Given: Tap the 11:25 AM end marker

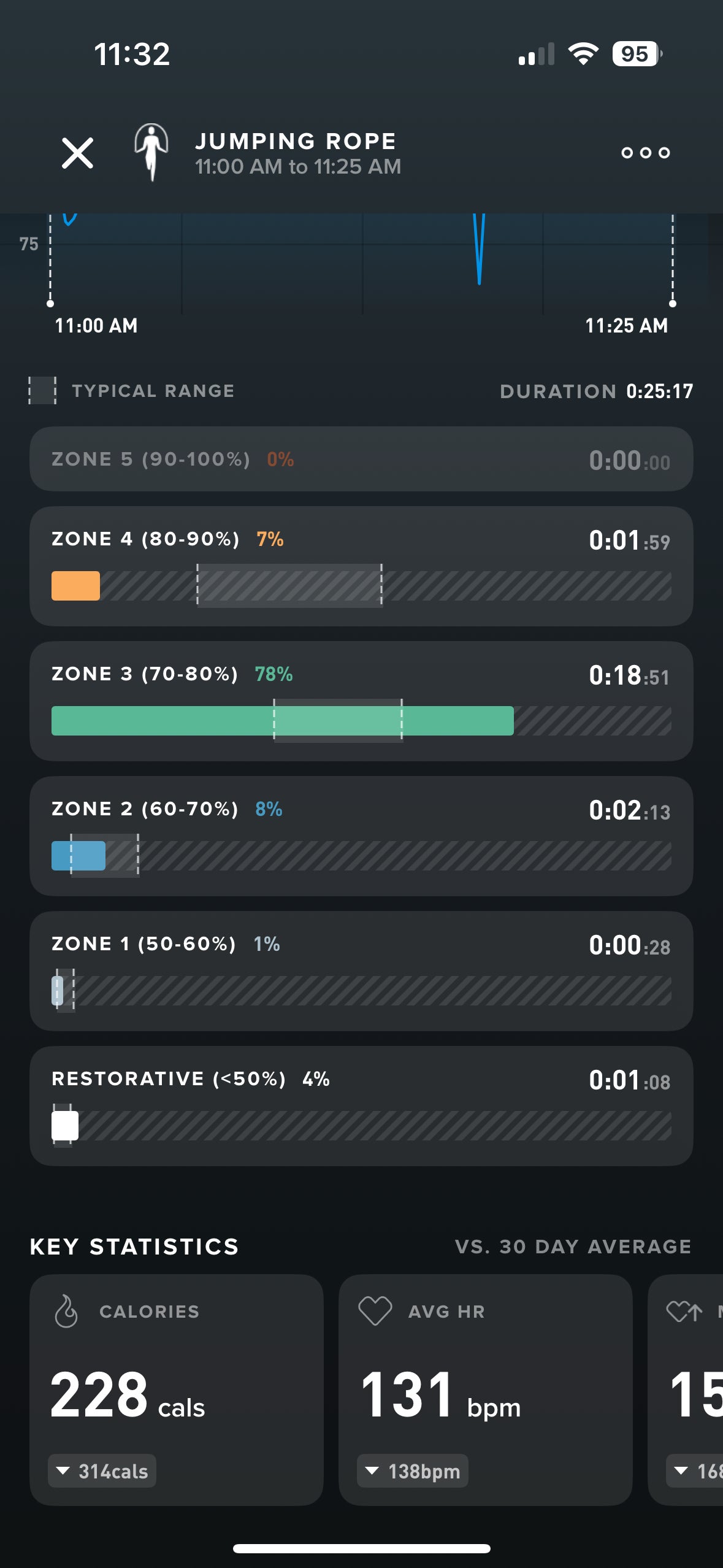Looking at the screenshot, I should (x=672, y=304).
